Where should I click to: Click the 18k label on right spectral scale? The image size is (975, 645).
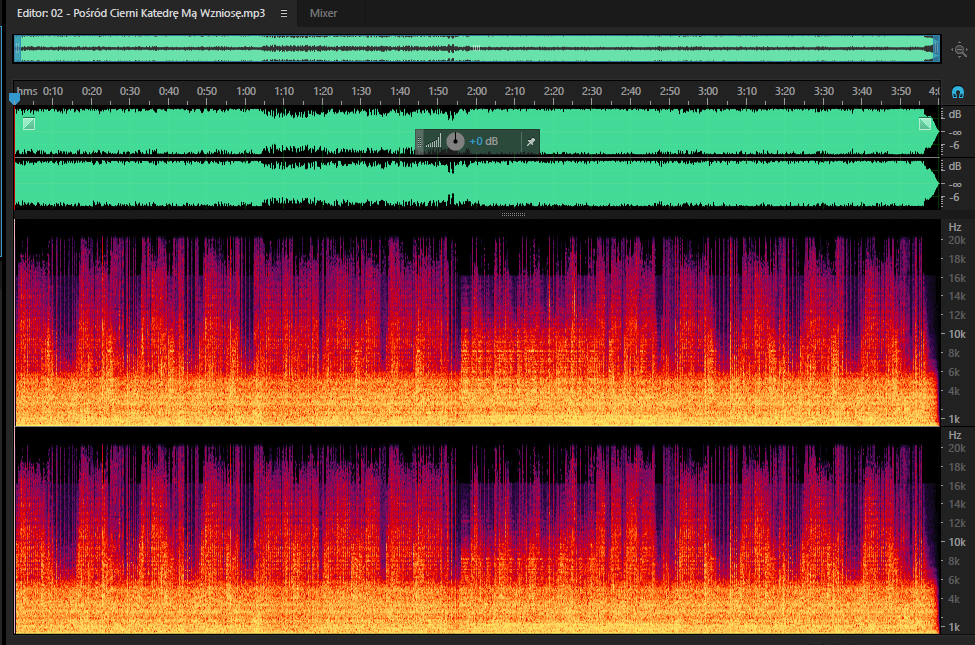pos(957,467)
